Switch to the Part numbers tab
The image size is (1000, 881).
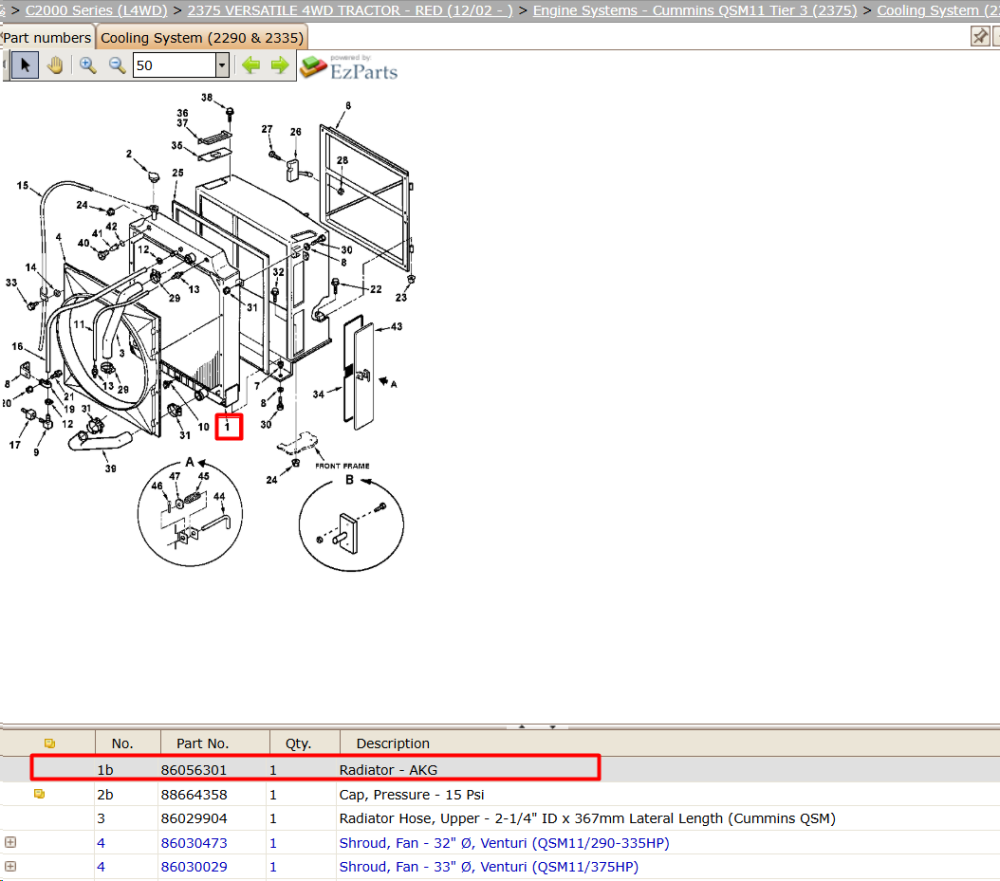click(x=47, y=38)
